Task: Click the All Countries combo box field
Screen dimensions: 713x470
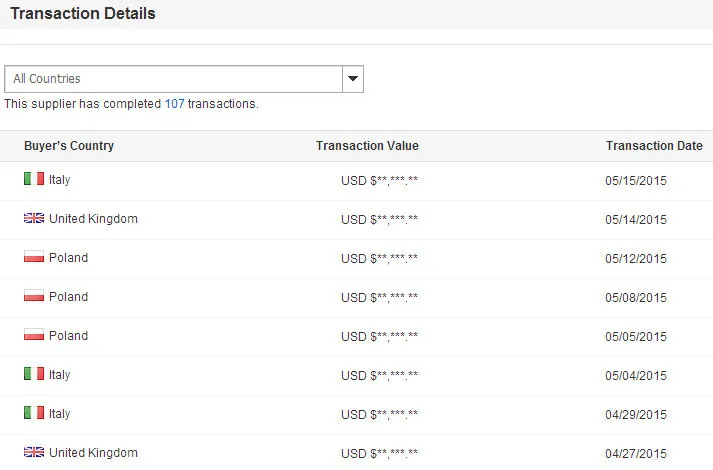Action: [172, 79]
